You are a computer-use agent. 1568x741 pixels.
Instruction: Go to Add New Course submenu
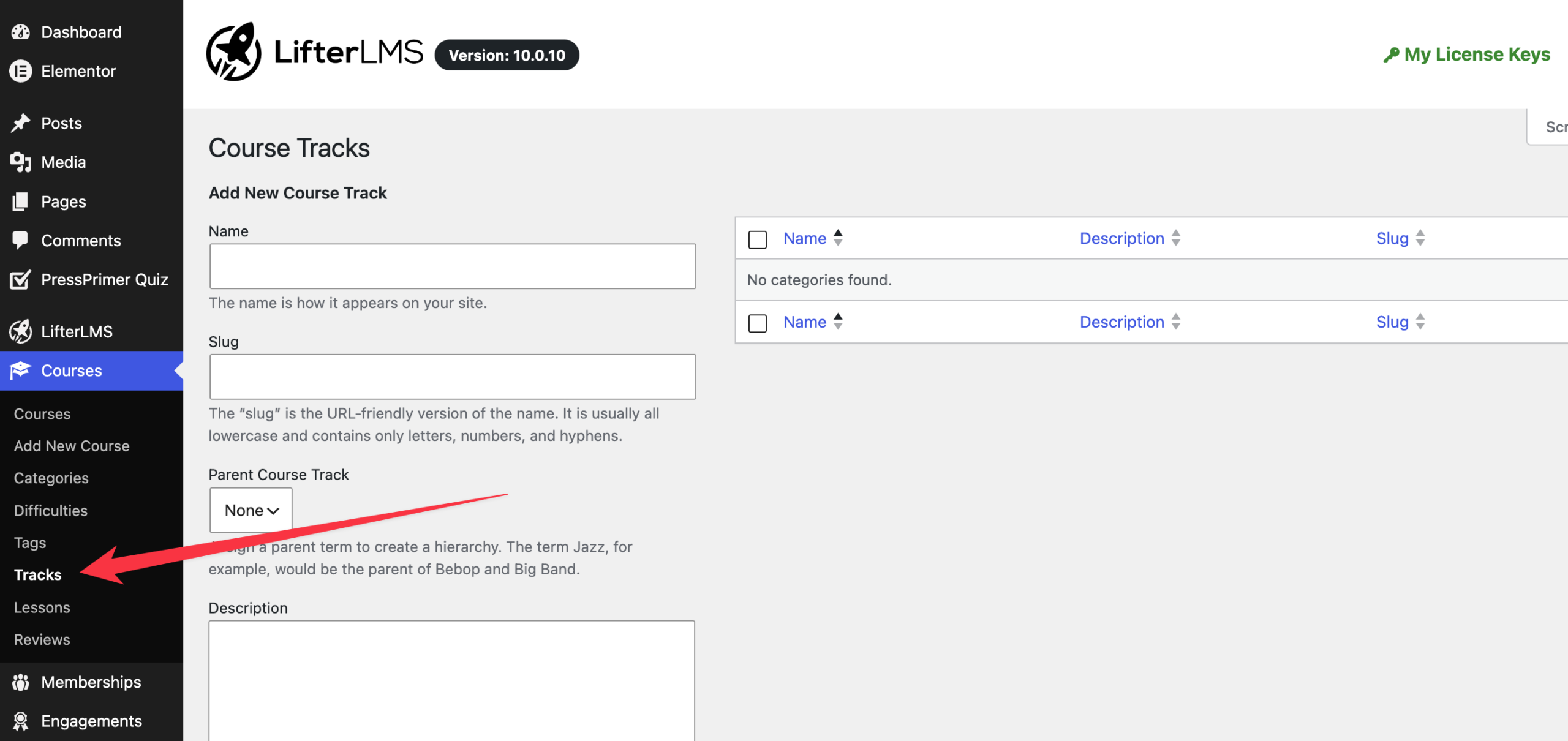click(72, 446)
